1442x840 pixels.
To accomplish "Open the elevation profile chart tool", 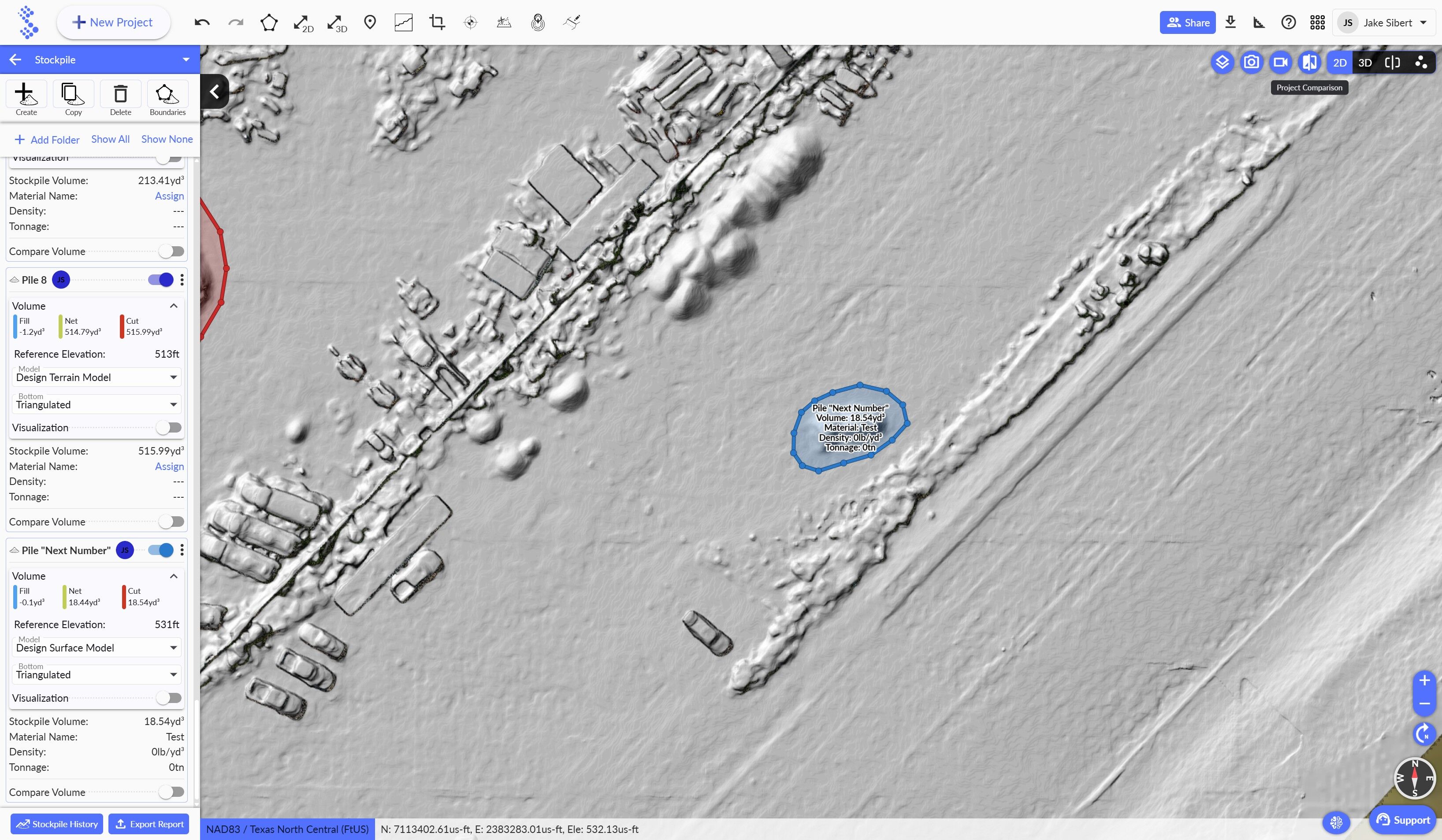I will click(403, 22).
